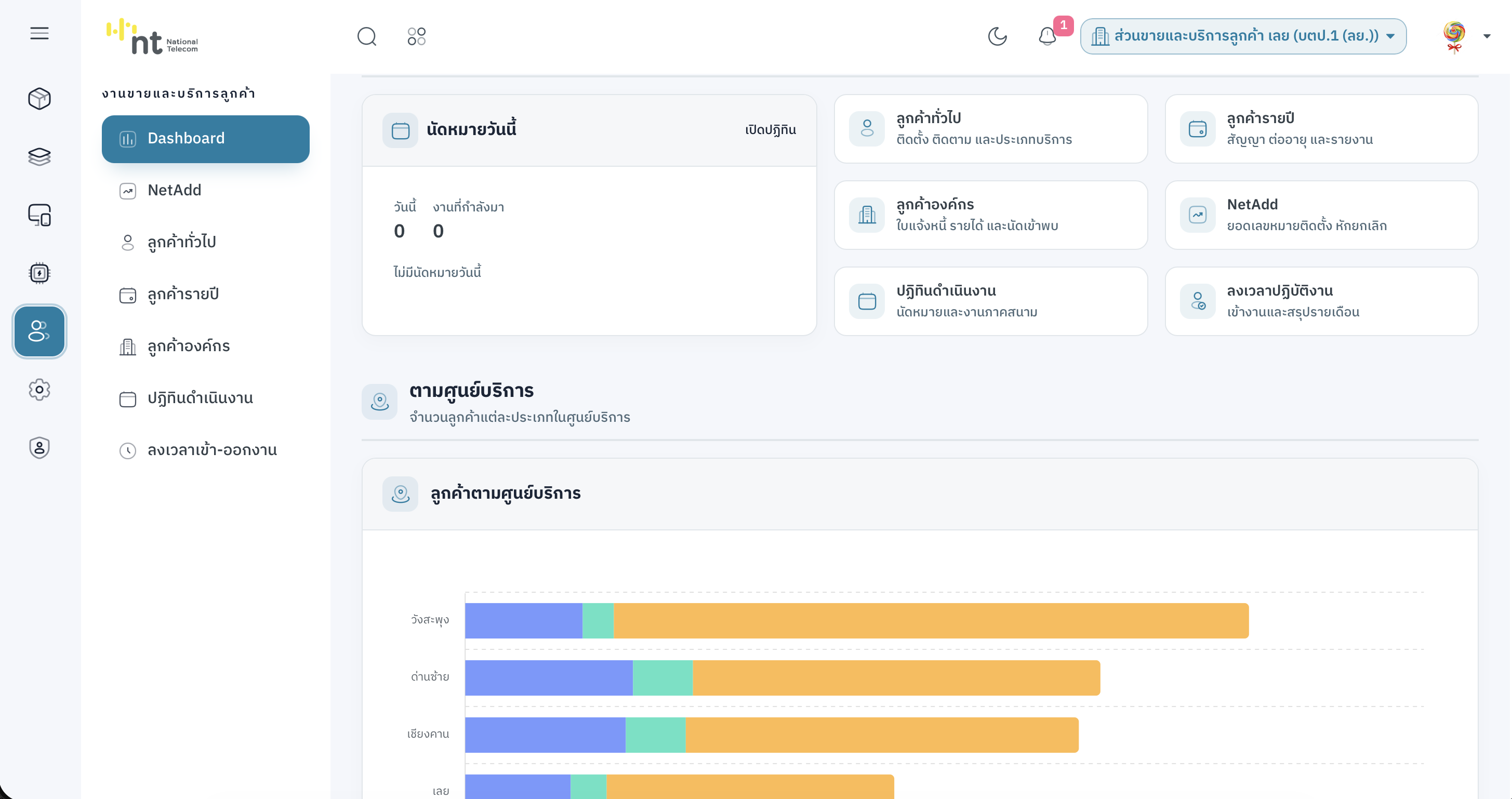This screenshot has width=1512, height=799.
Task: Click calendar icon beside นัดหมายวันนี้
Action: (400, 130)
